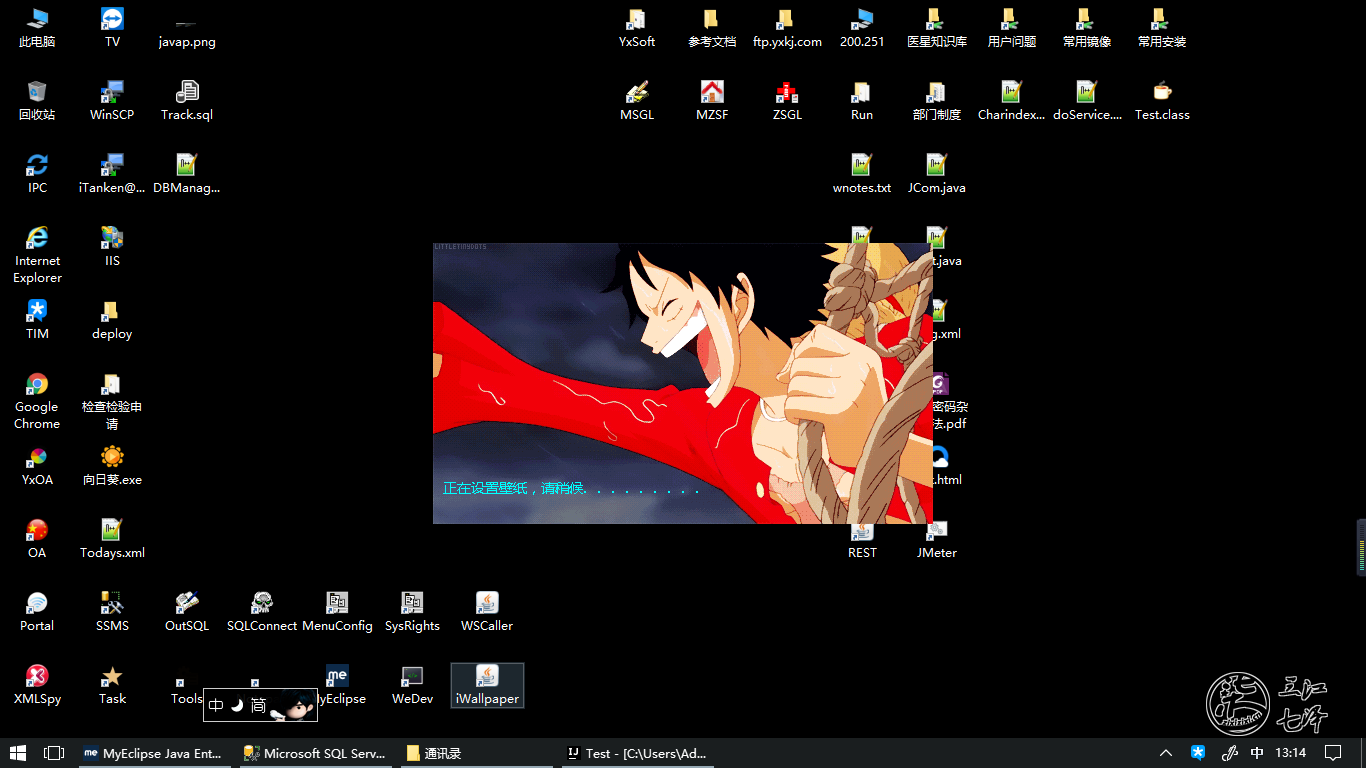This screenshot has height=768, width=1366.
Task: Switch to 通讯录 folder taskbar window
Action: 476,753
